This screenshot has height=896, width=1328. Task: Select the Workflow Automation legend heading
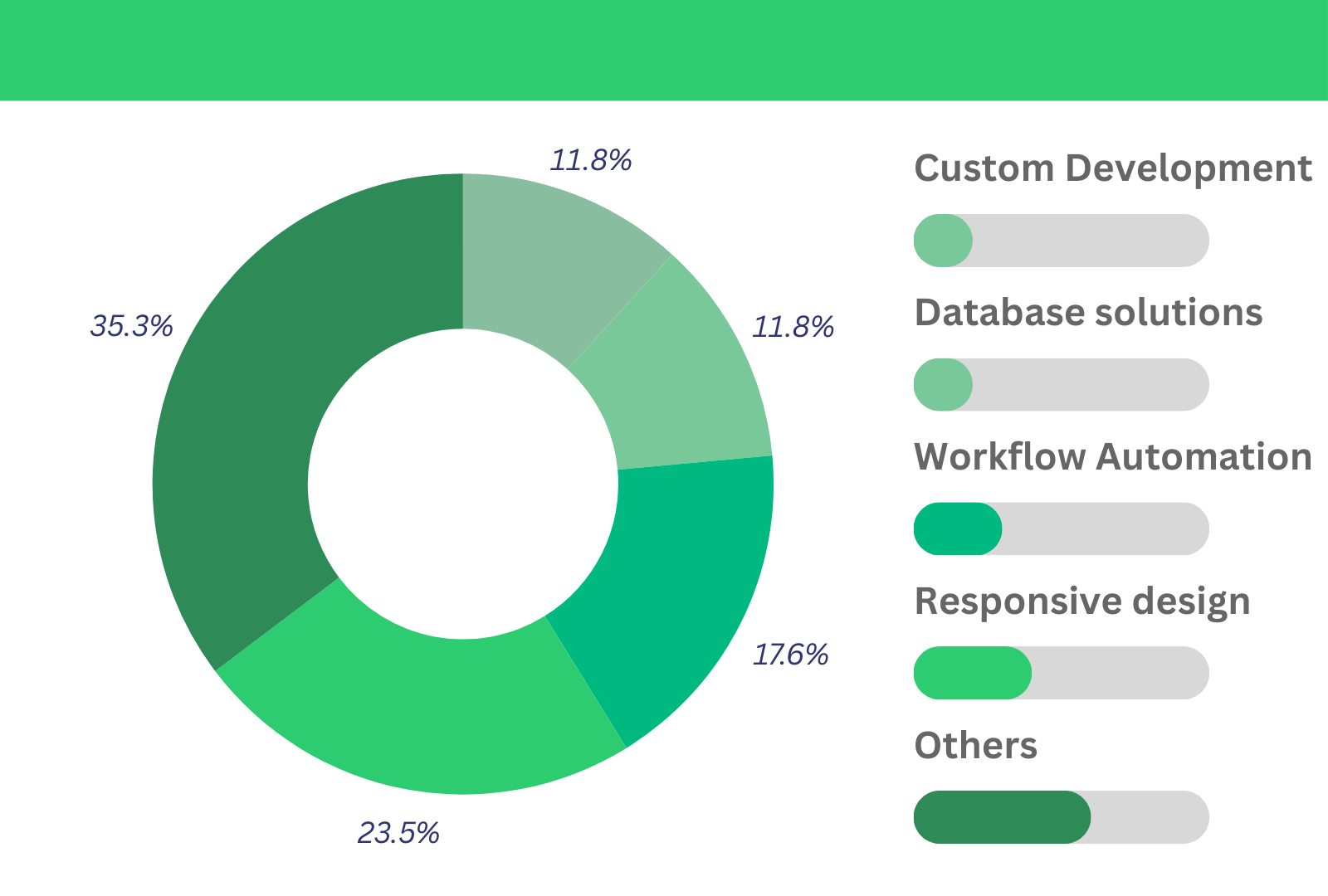pyautogui.click(x=1112, y=457)
